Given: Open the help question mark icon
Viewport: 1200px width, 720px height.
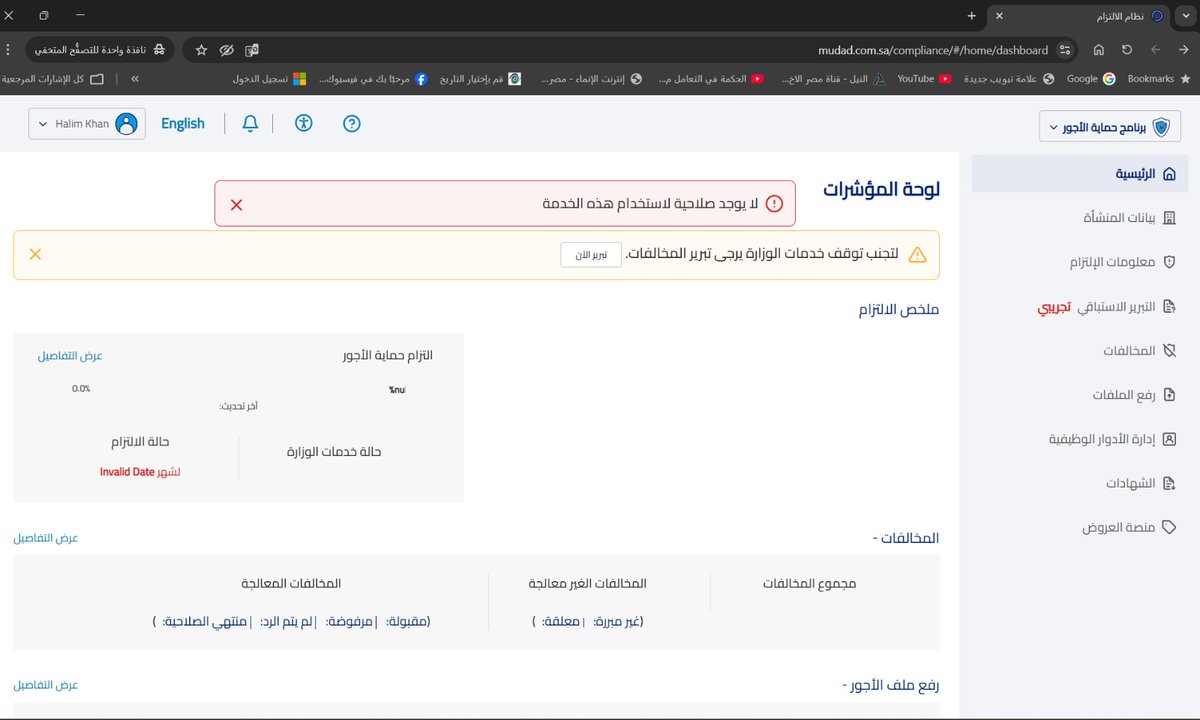Looking at the screenshot, I should pos(351,123).
